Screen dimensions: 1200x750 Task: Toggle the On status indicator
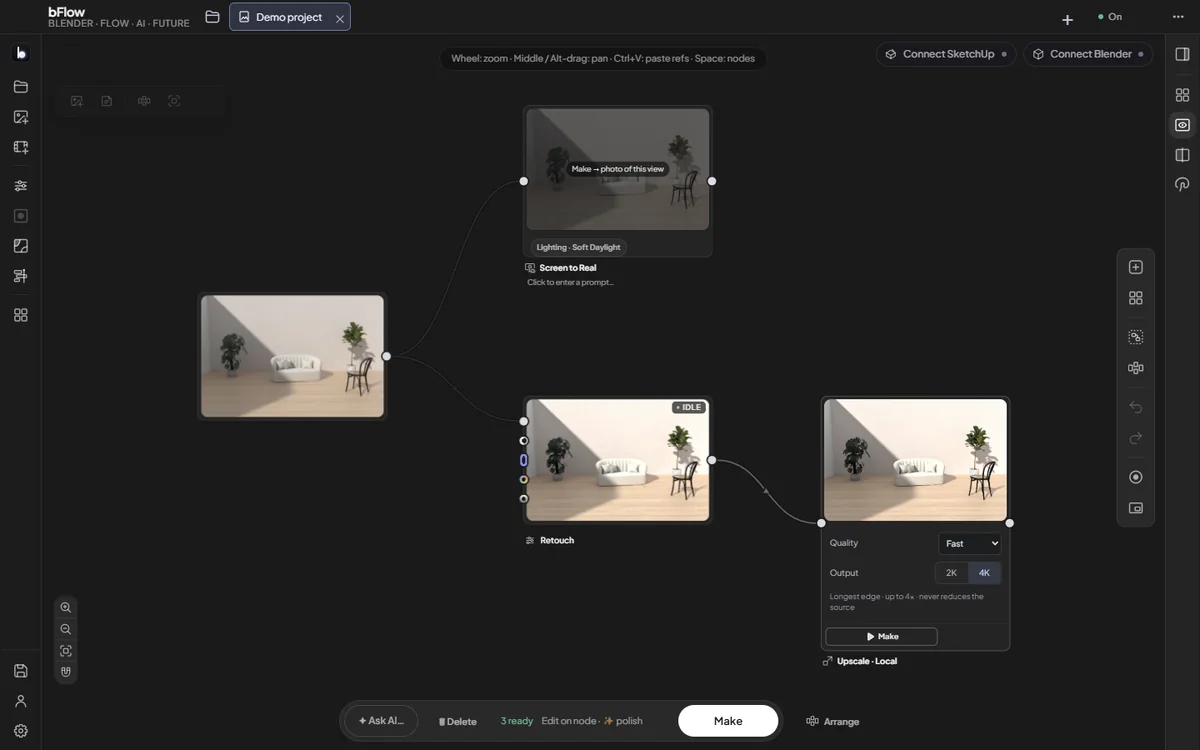click(x=1110, y=17)
